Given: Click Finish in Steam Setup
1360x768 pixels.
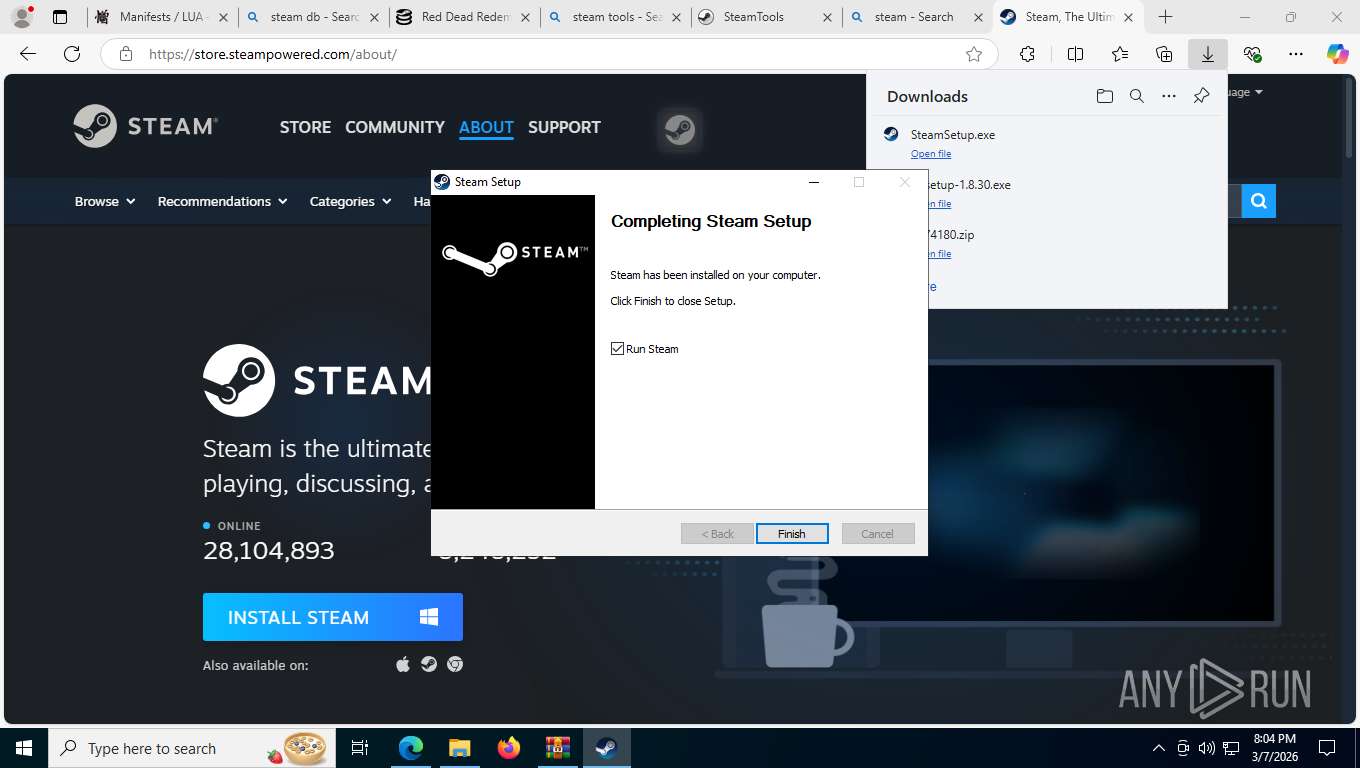Looking at the screenshot, I should 792,534.
